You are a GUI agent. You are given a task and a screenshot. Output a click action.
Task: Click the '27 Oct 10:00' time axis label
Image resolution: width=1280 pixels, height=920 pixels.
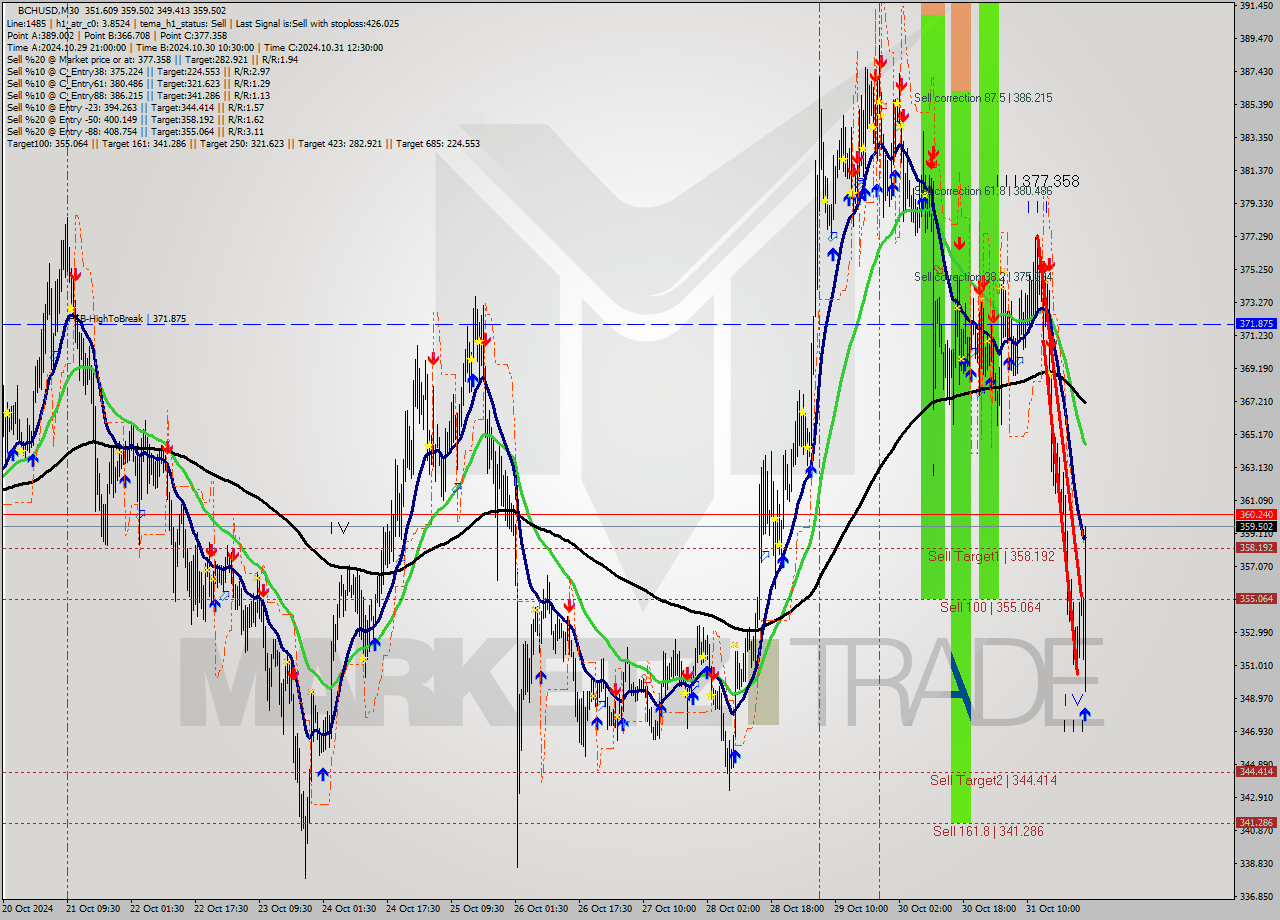point(669,909)
